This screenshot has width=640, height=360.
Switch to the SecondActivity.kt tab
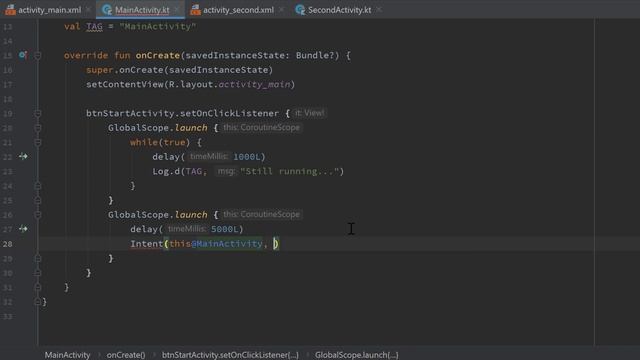[339, 10]
